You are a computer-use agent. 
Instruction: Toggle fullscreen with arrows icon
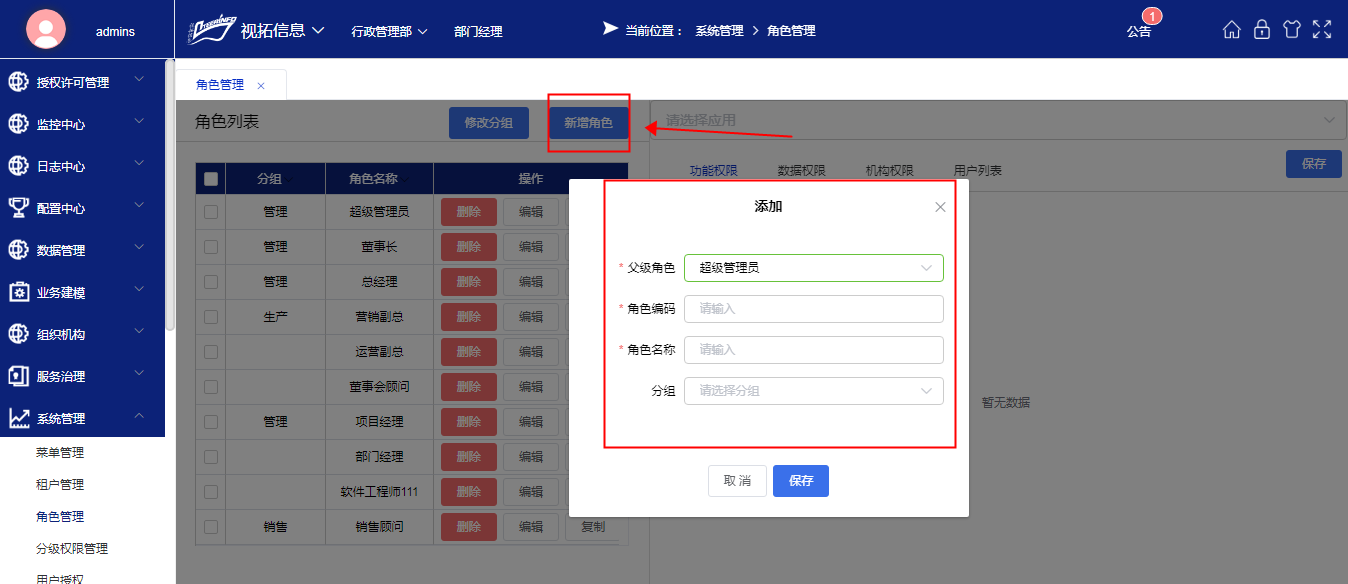tap(1322, 30)
